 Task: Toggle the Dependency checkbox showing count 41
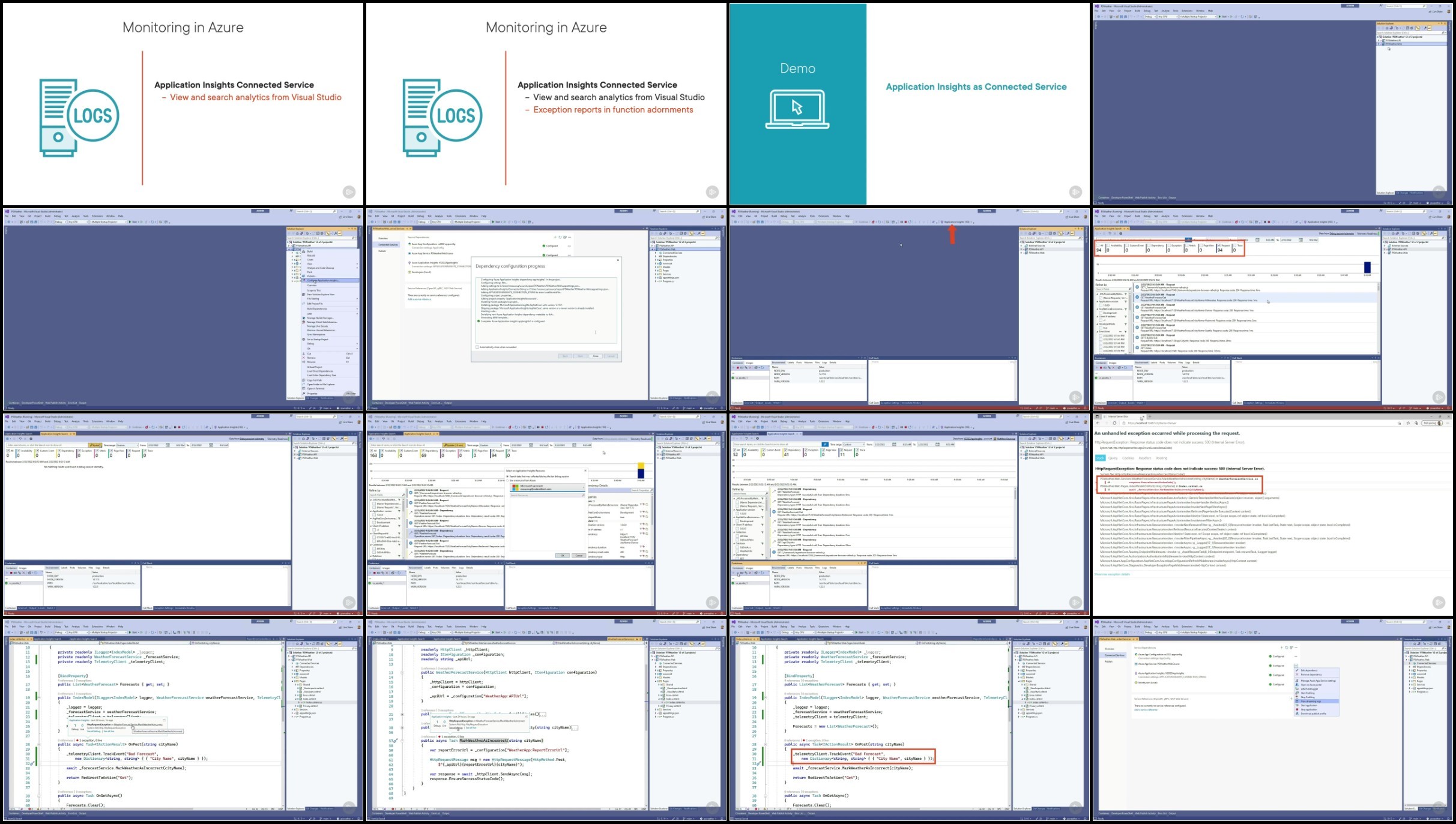pyautogui.click(x=785, y=450)
